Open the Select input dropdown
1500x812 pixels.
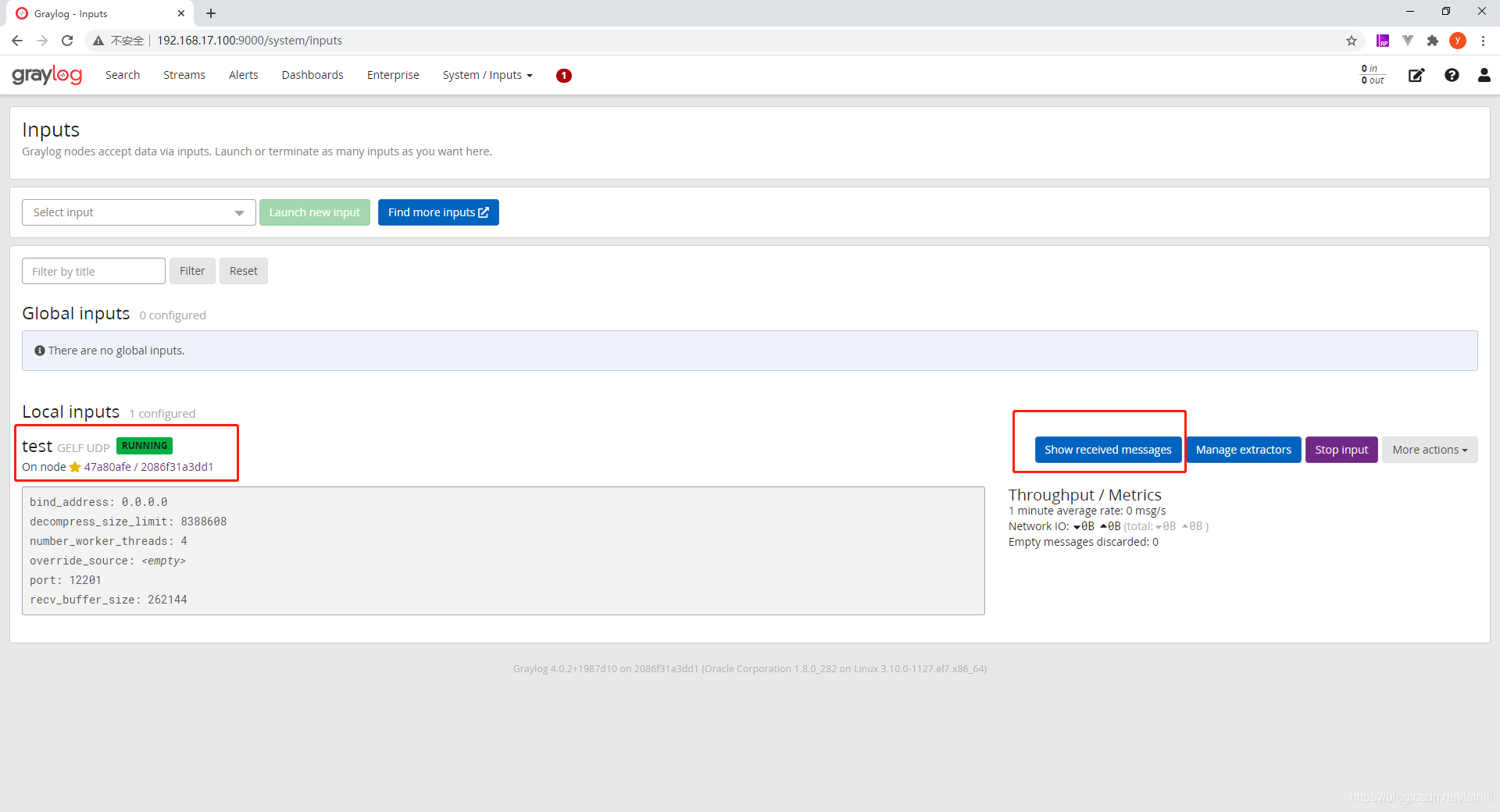click(139, 212)
